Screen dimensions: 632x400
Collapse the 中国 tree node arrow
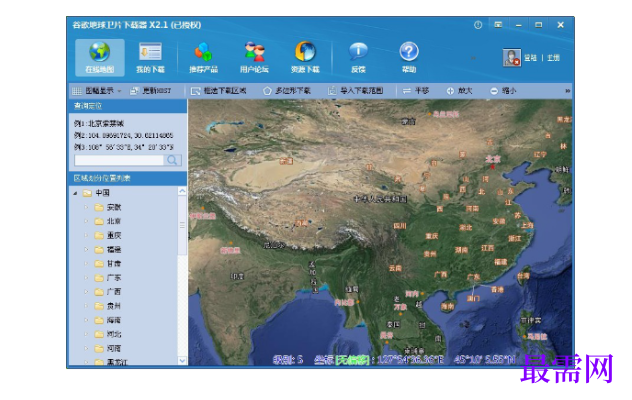[x=75, y=193]
